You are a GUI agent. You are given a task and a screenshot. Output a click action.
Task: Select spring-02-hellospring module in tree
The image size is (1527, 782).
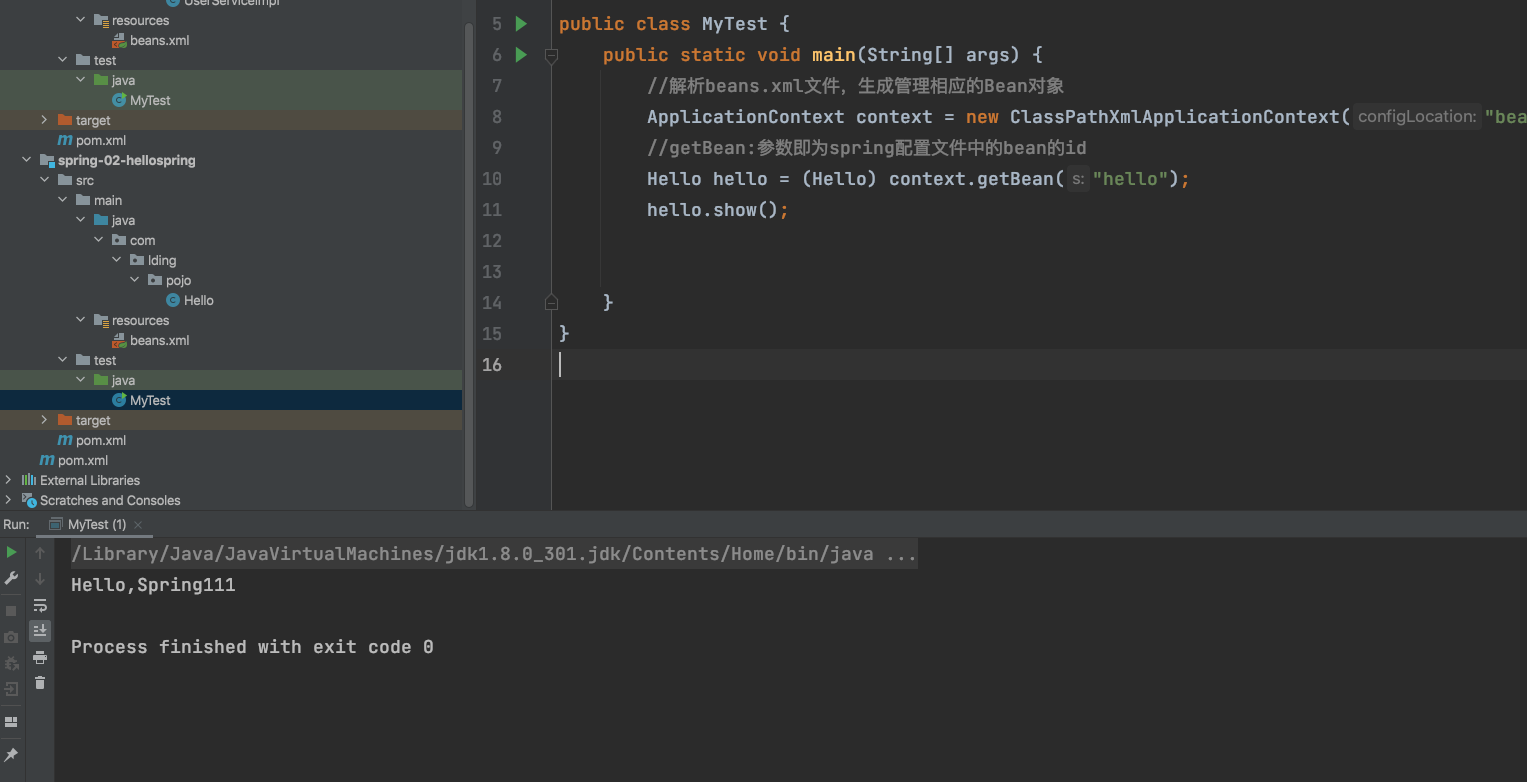coord(126,160)
